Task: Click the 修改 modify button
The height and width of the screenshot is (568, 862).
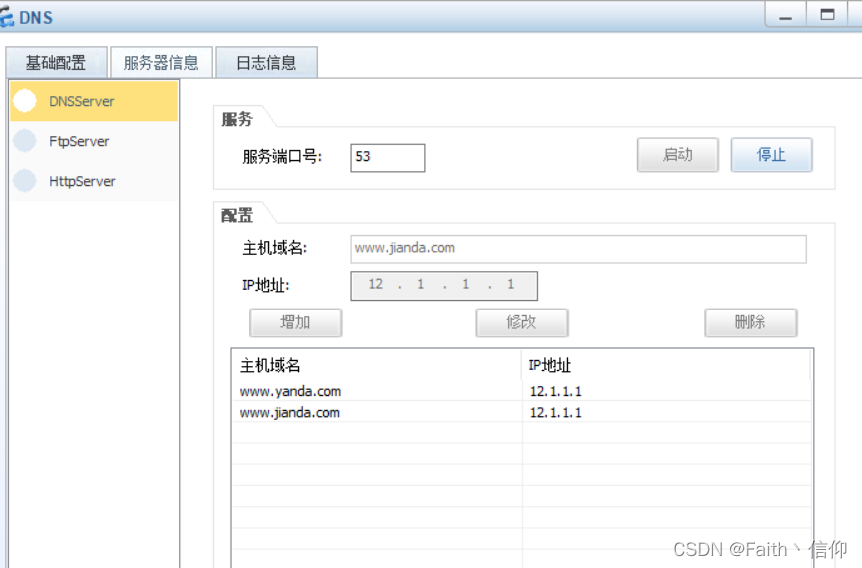Action: tap(522, 323)
